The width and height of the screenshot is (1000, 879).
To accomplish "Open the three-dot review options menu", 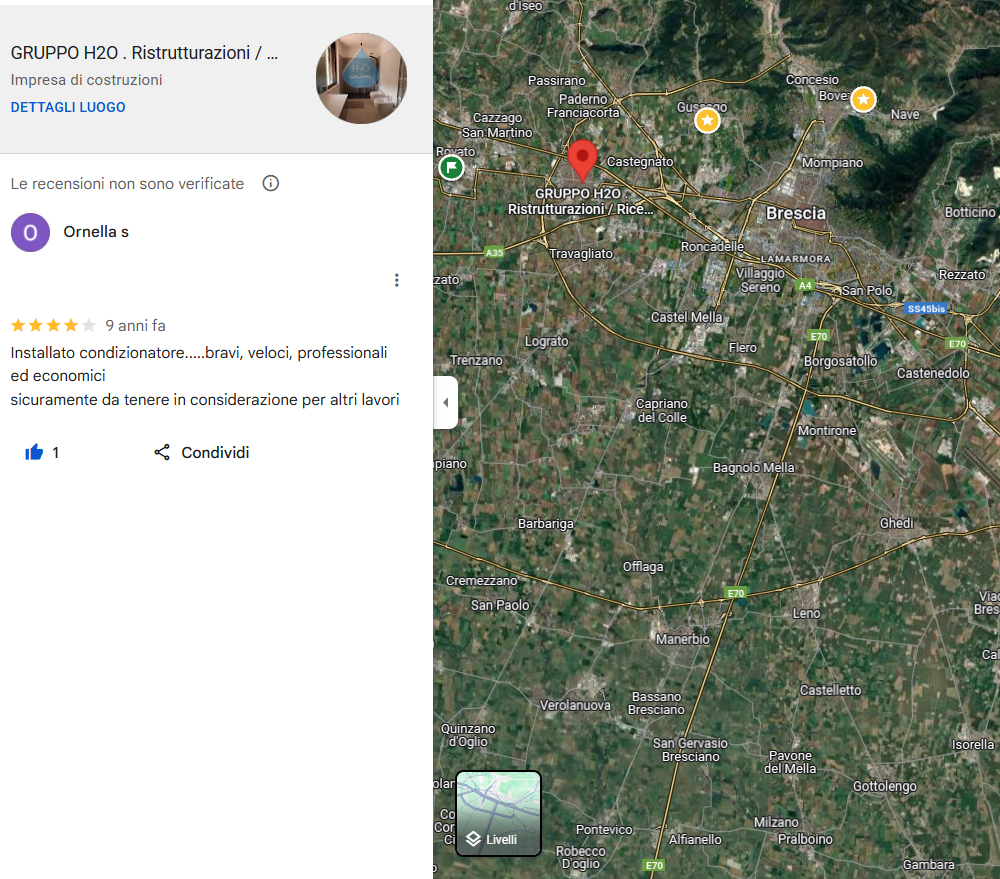I will [397, 280].
